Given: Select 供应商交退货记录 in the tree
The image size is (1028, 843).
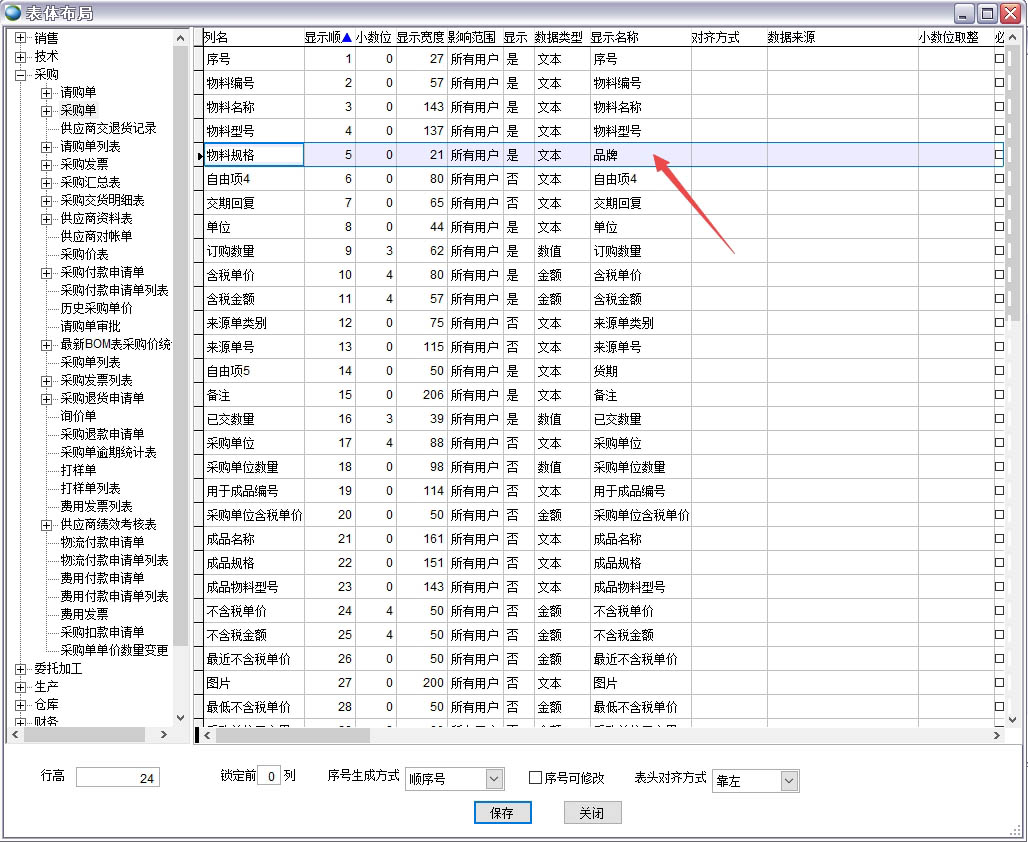Looking at the screenshot, I should [x=108, y=128].
